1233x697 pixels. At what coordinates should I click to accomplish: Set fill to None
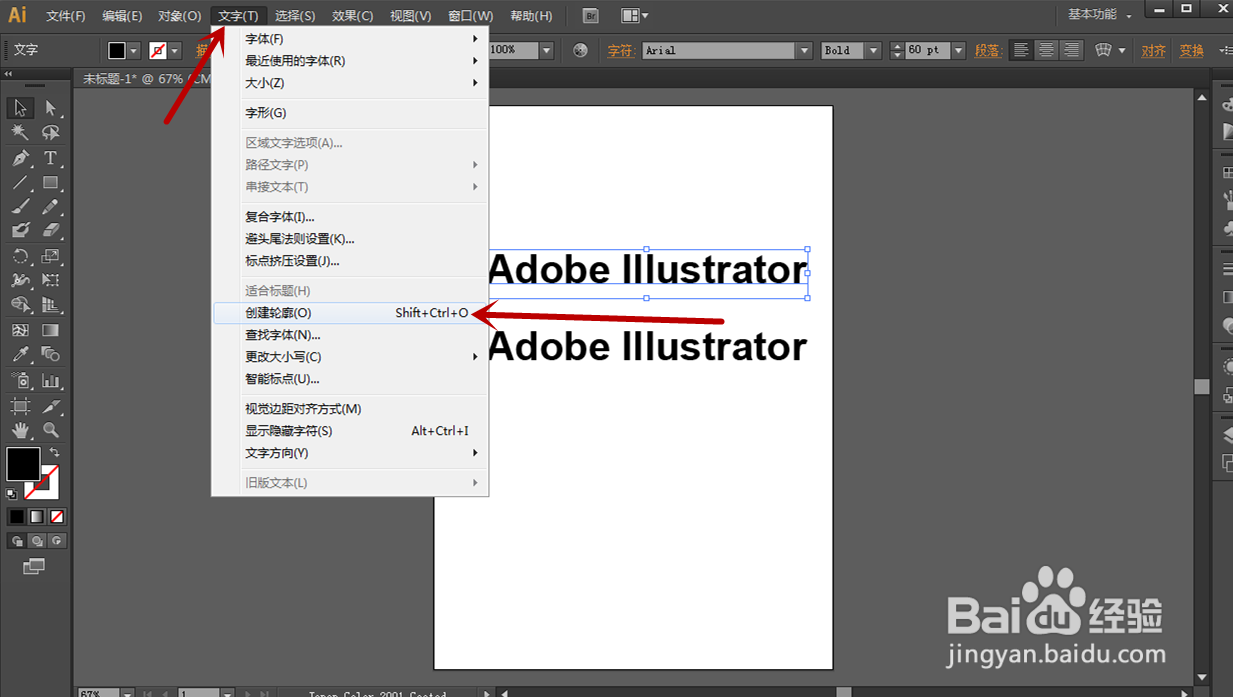57,517
